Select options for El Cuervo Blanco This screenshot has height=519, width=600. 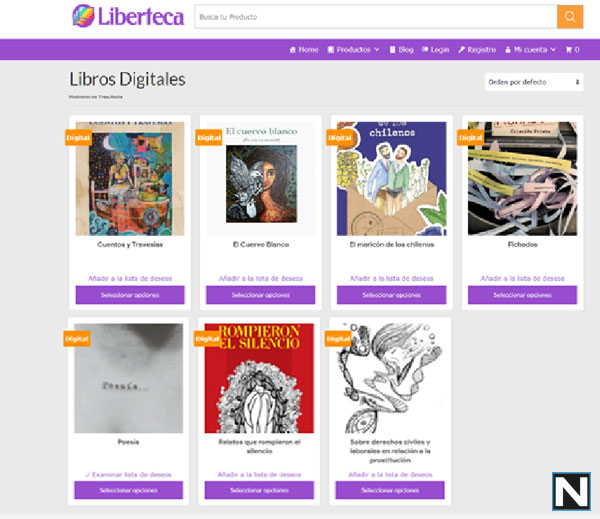pyautogui.click(x=261, y=295)
